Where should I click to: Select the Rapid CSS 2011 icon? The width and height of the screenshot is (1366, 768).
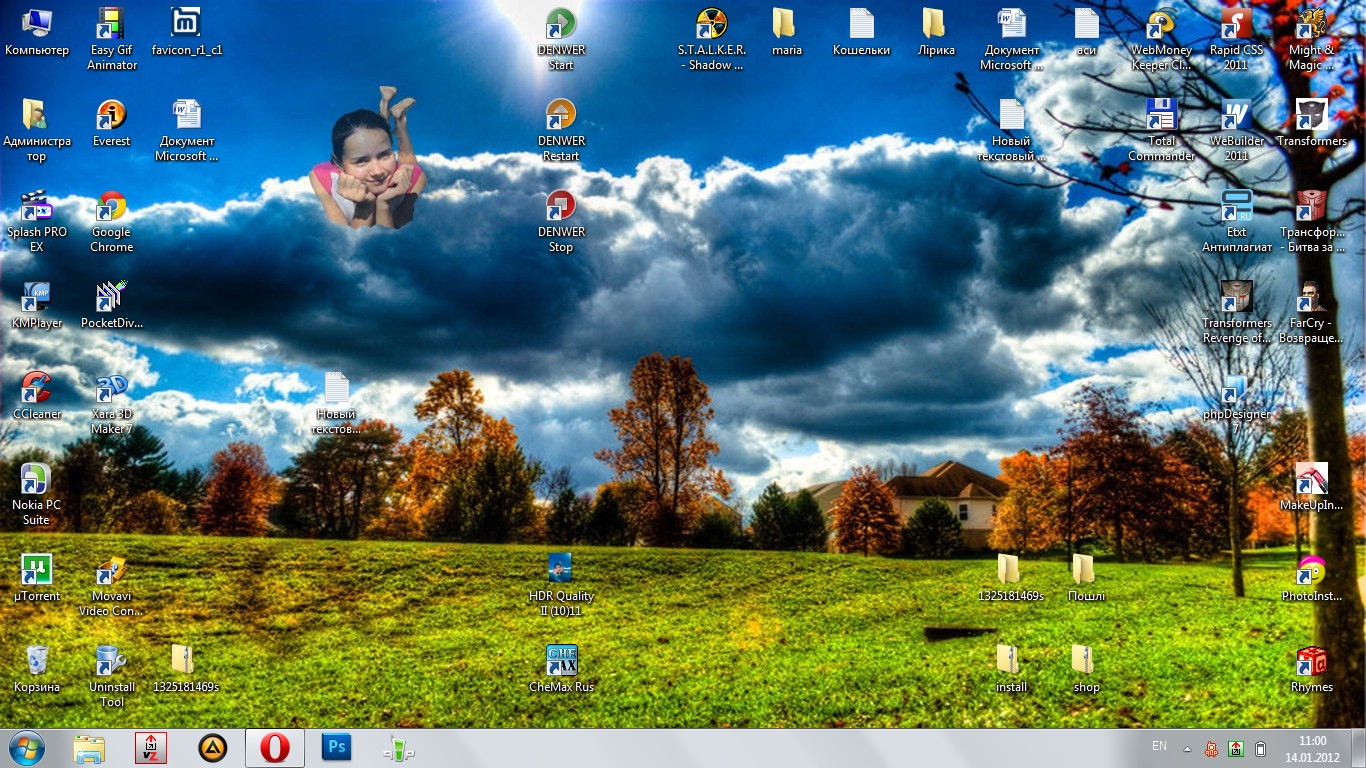pos(1236,24)
